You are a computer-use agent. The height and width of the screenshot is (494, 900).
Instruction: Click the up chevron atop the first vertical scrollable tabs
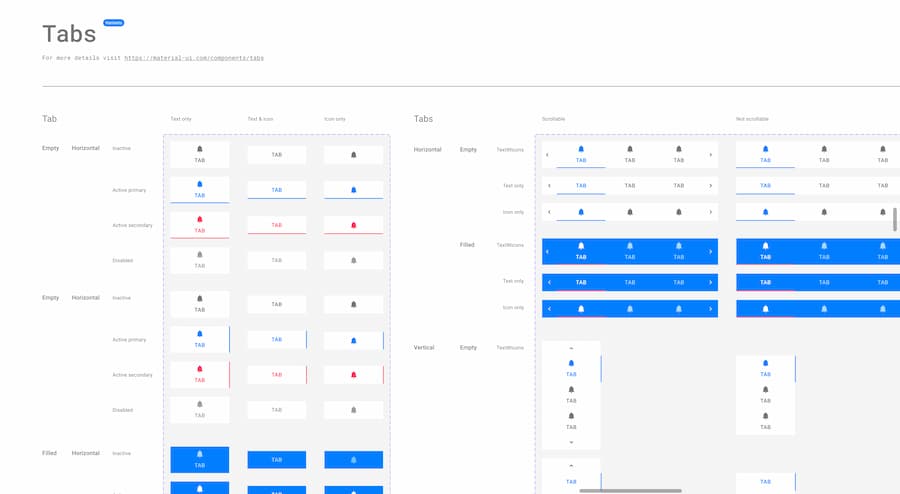coord(571,349)
